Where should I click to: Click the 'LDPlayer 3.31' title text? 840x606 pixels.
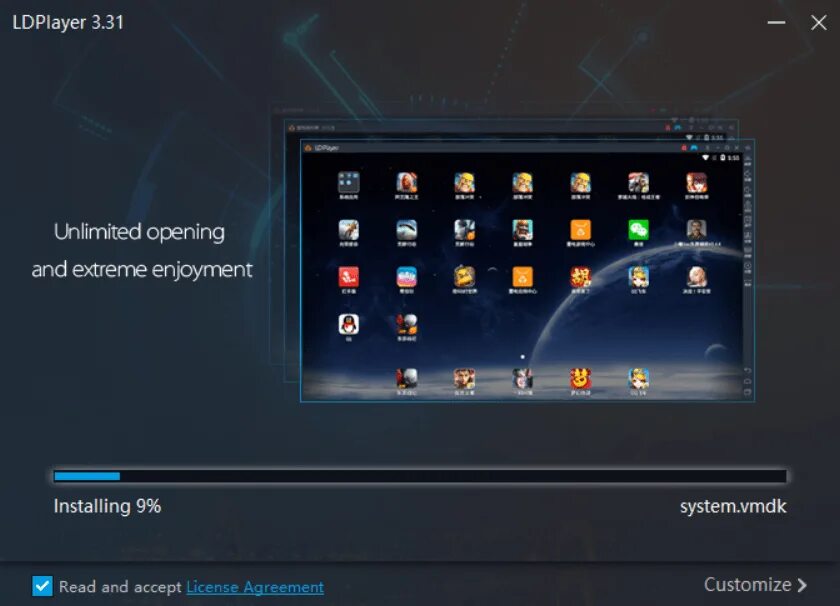[x=68, y=23]
